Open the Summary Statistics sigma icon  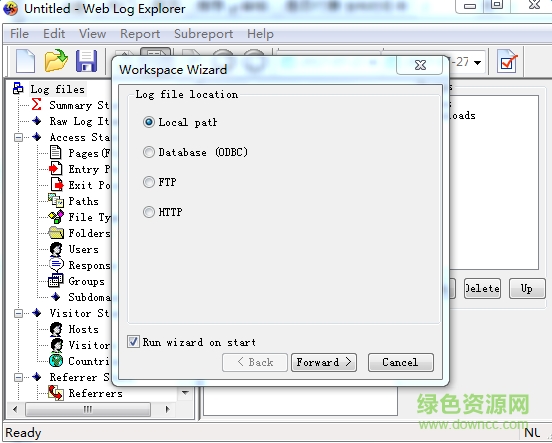[x=37, y=105]
